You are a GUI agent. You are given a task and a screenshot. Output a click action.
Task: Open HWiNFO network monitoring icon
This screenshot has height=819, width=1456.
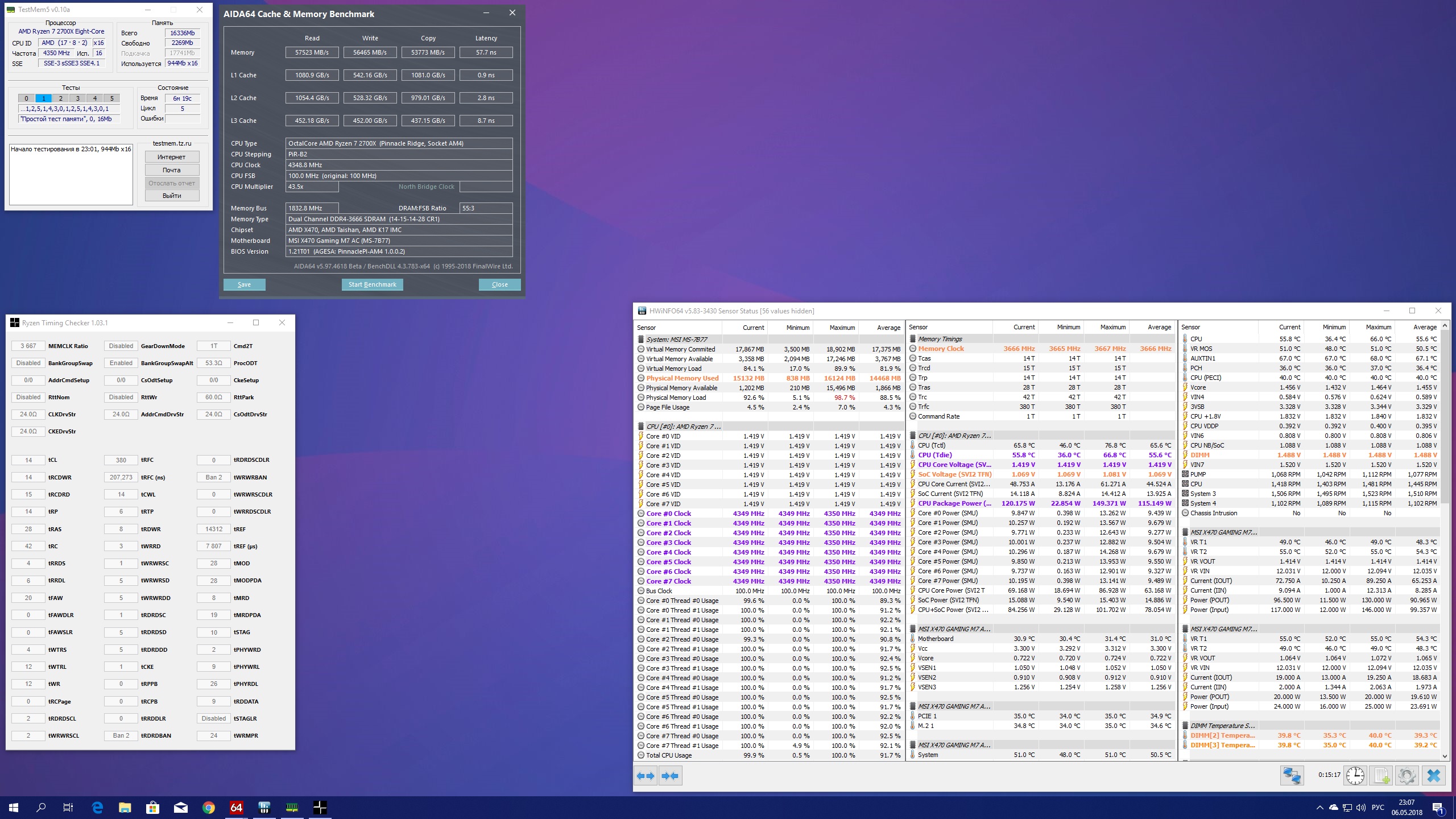click(x=1292, y=776)
